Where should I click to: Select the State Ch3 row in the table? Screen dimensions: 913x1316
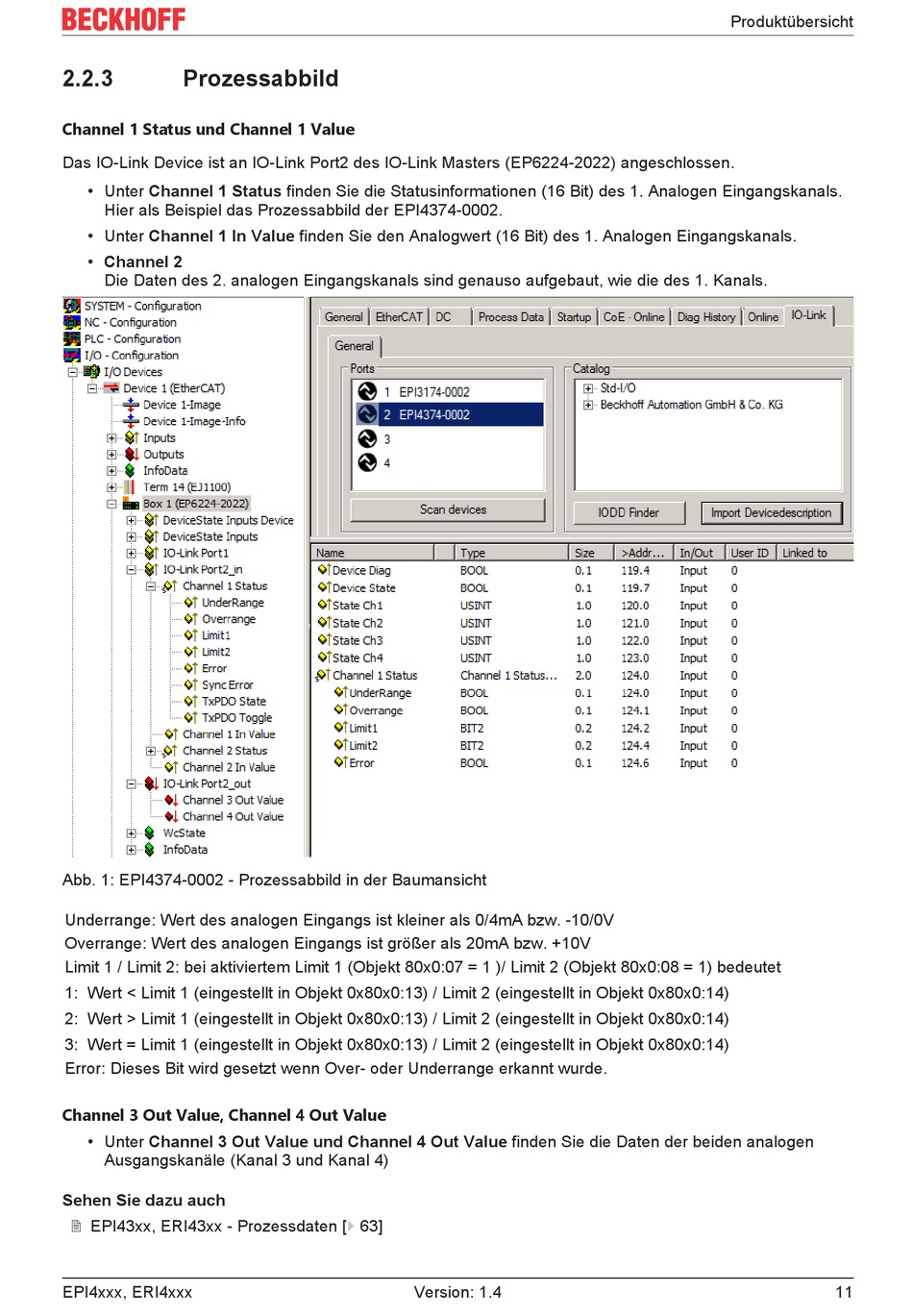pos(581,640)
